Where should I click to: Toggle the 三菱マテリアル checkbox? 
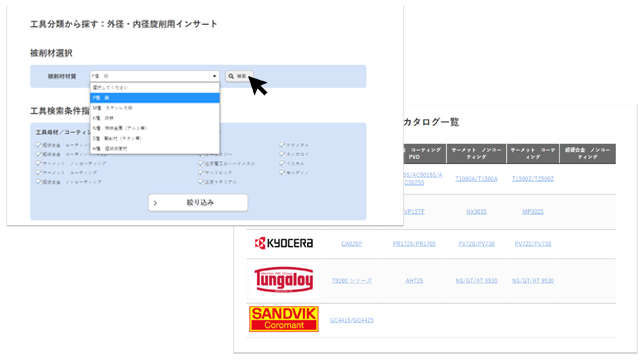(201, 182)
